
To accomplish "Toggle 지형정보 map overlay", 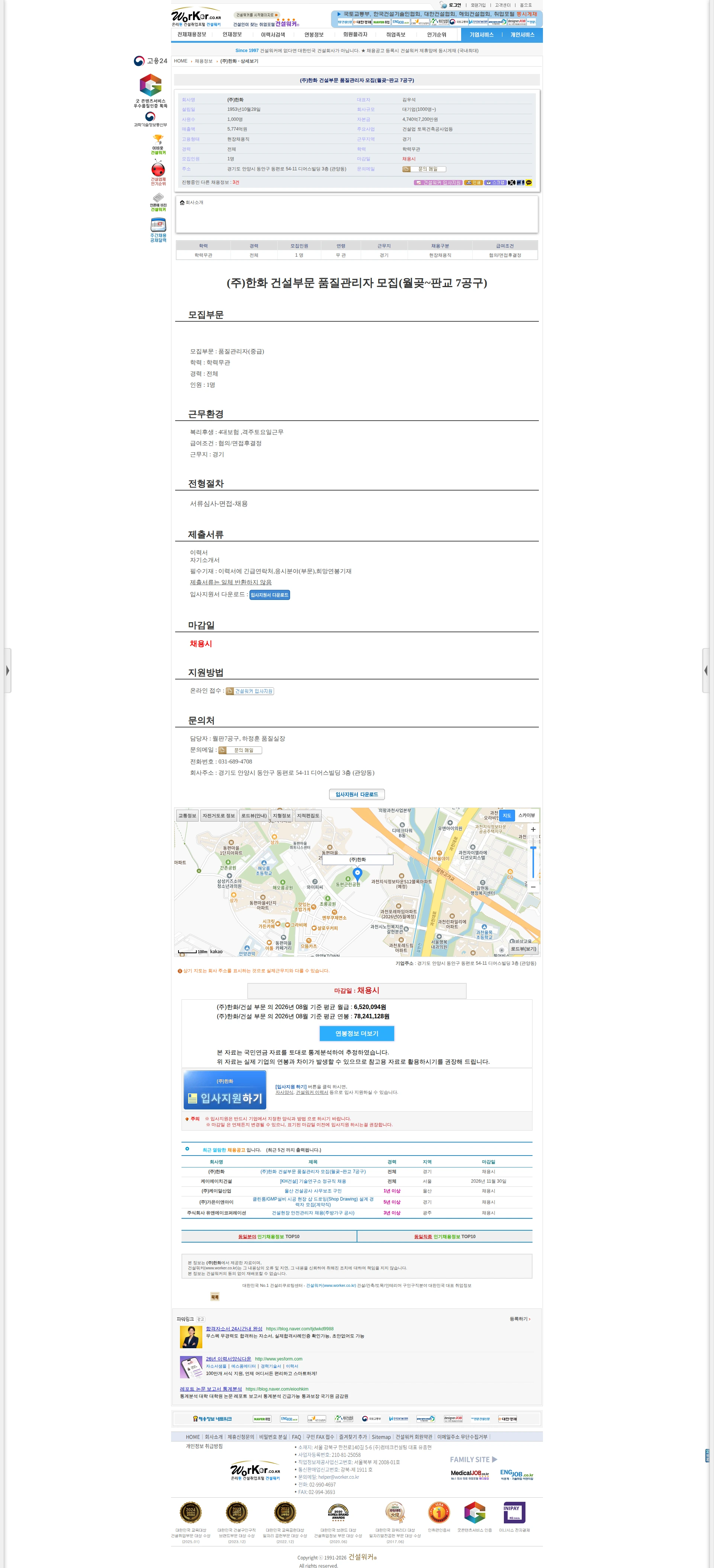I will pos(282,816).
